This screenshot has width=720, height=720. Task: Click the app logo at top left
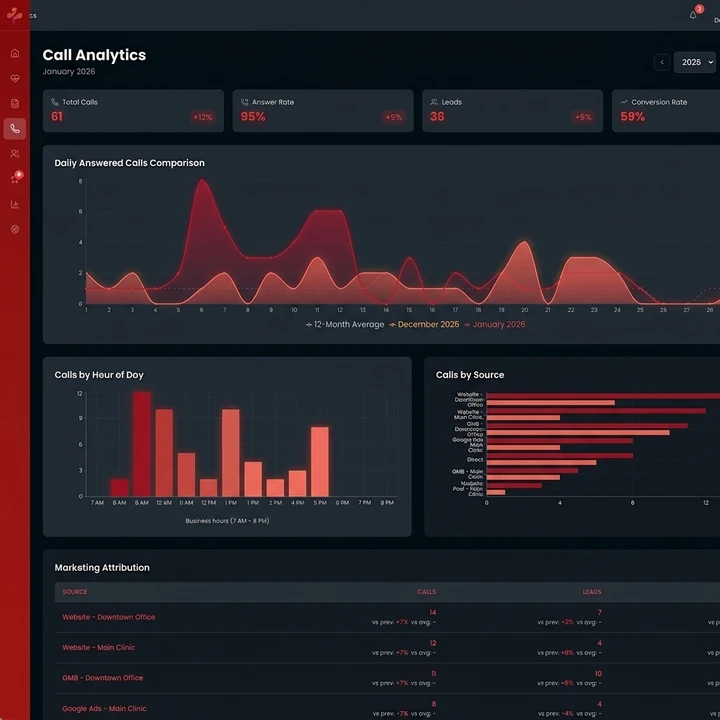click(15, 15)
